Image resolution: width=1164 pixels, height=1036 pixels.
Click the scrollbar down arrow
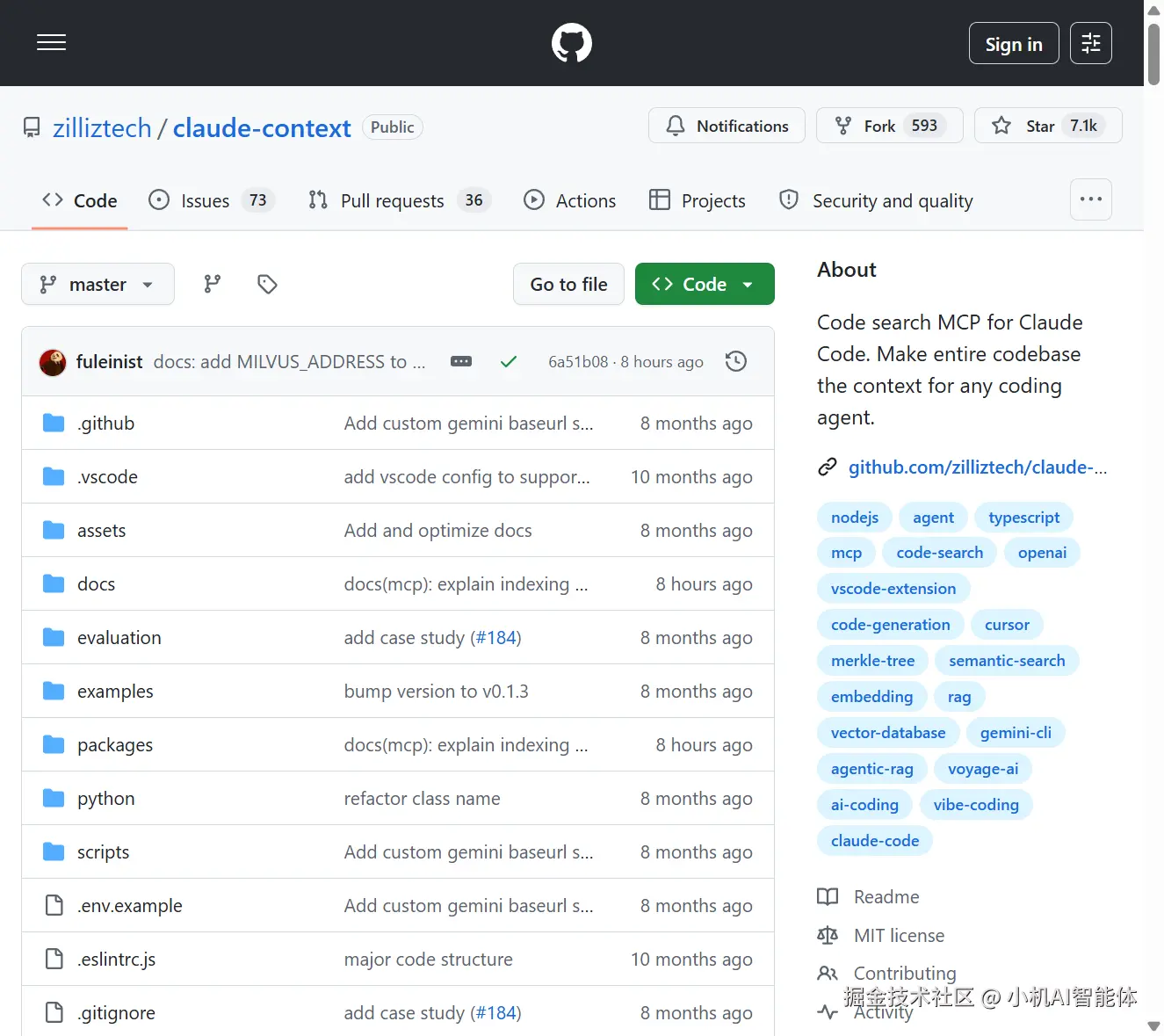point(1153,1025)
